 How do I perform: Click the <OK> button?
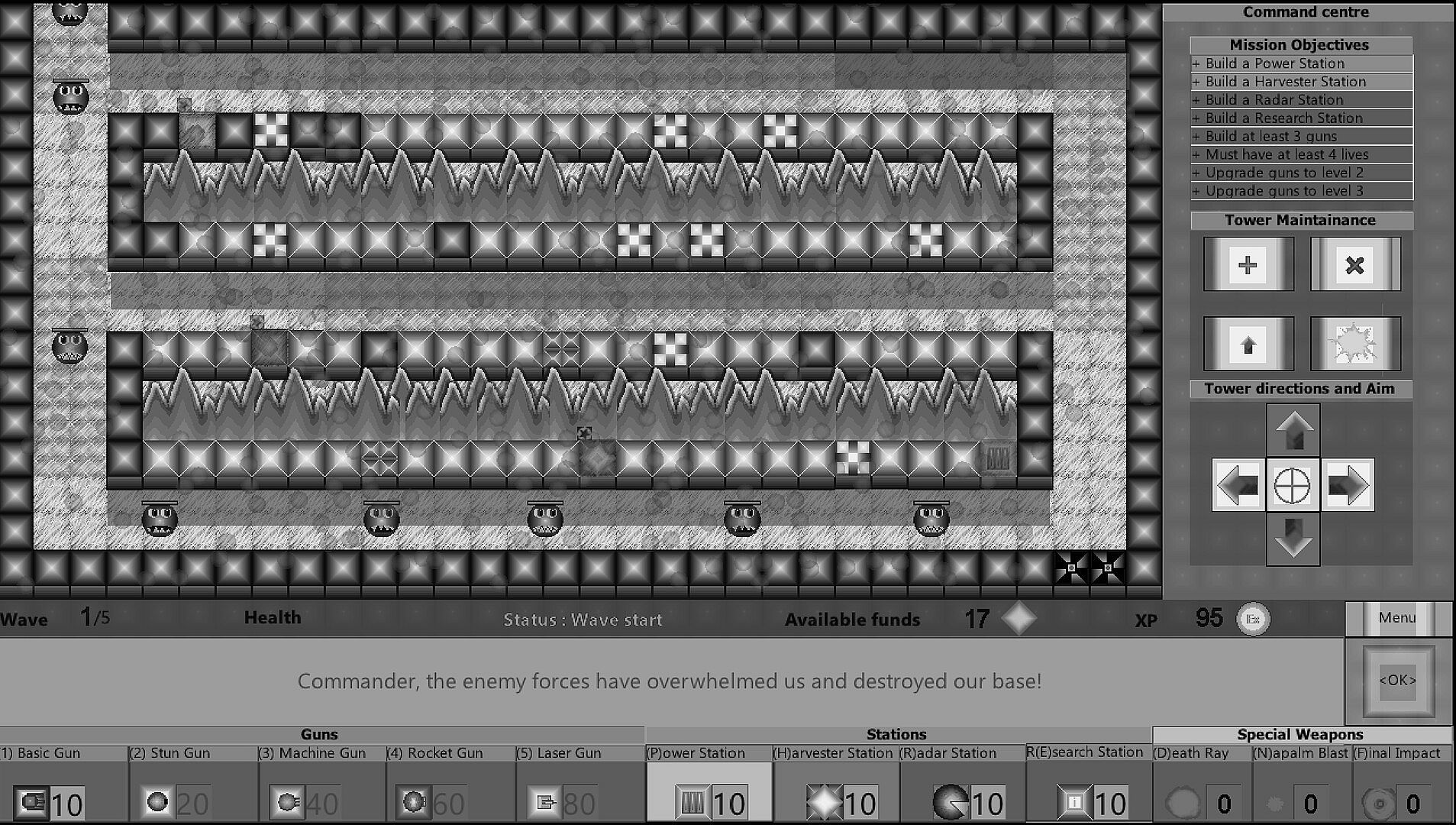(1398, 680)
